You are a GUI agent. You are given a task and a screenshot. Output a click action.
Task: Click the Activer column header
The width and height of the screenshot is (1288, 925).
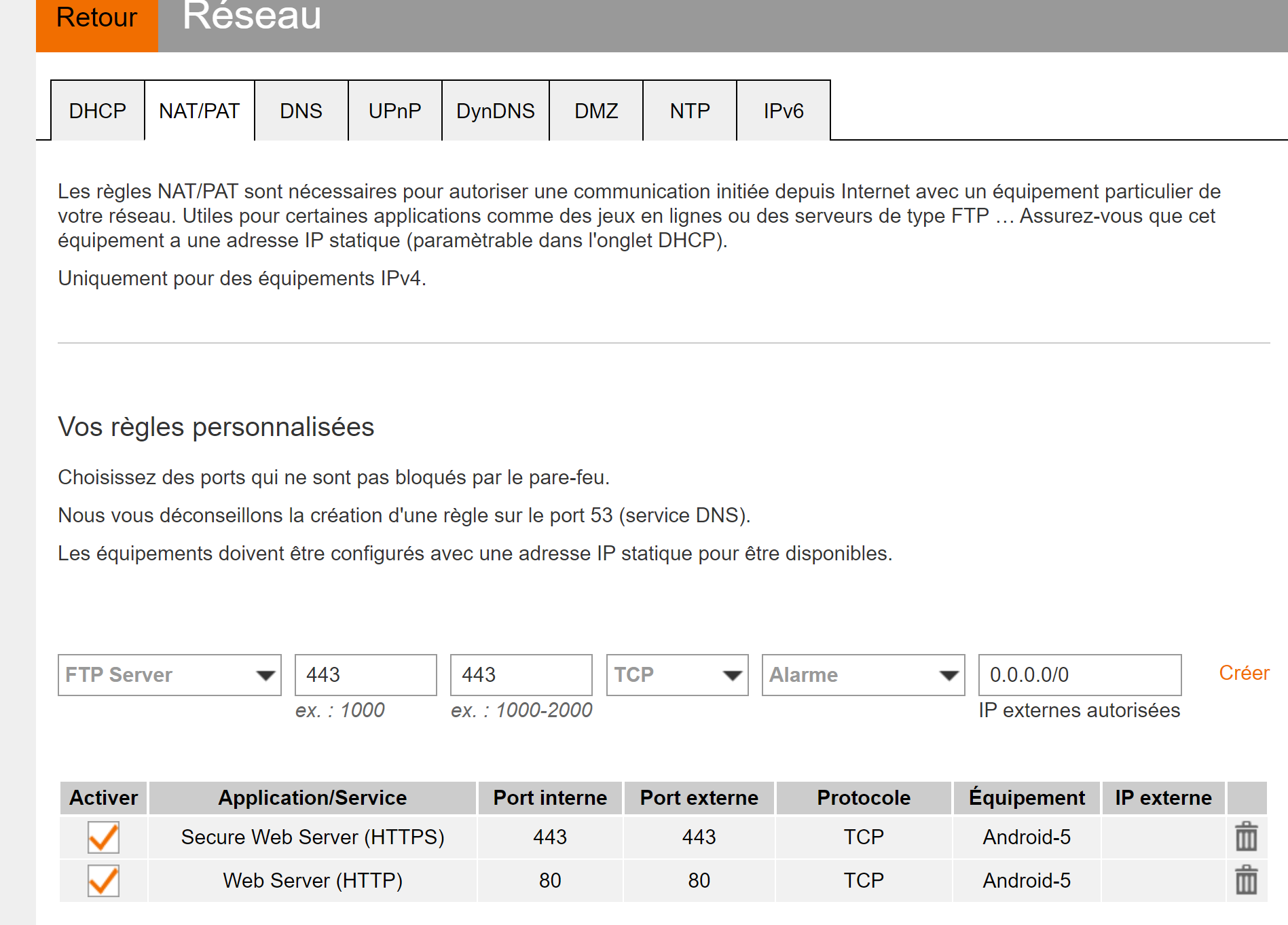(104, 798)
